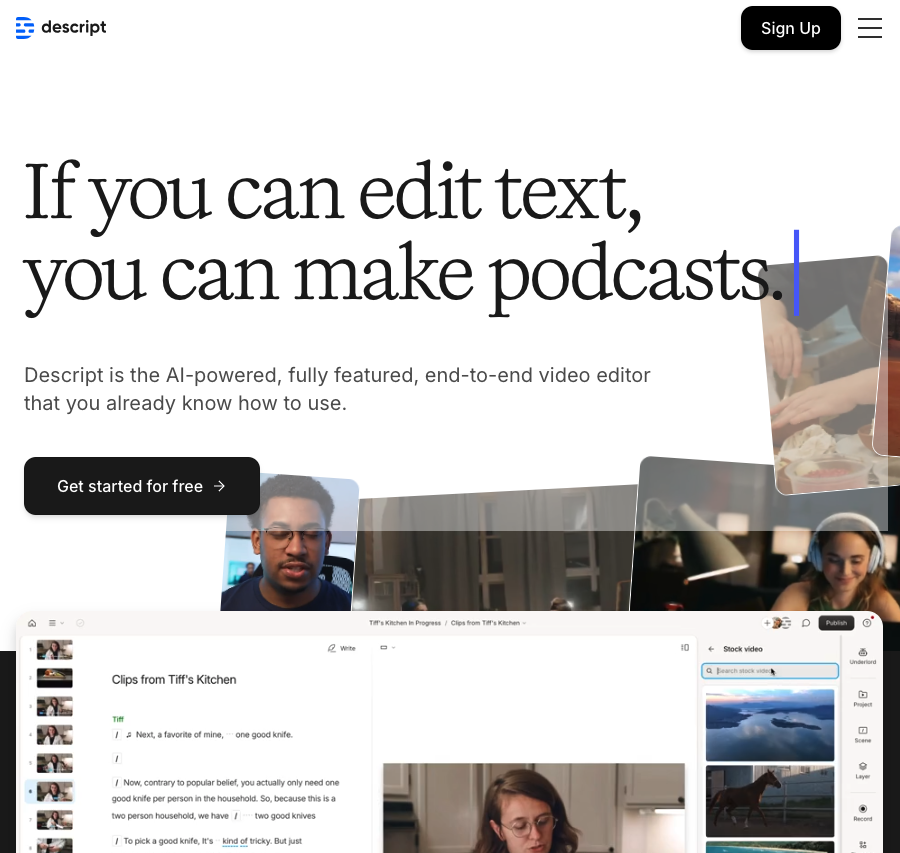Click the sync status checkmark icon
The image size is (900, 853).
point(80,623)
